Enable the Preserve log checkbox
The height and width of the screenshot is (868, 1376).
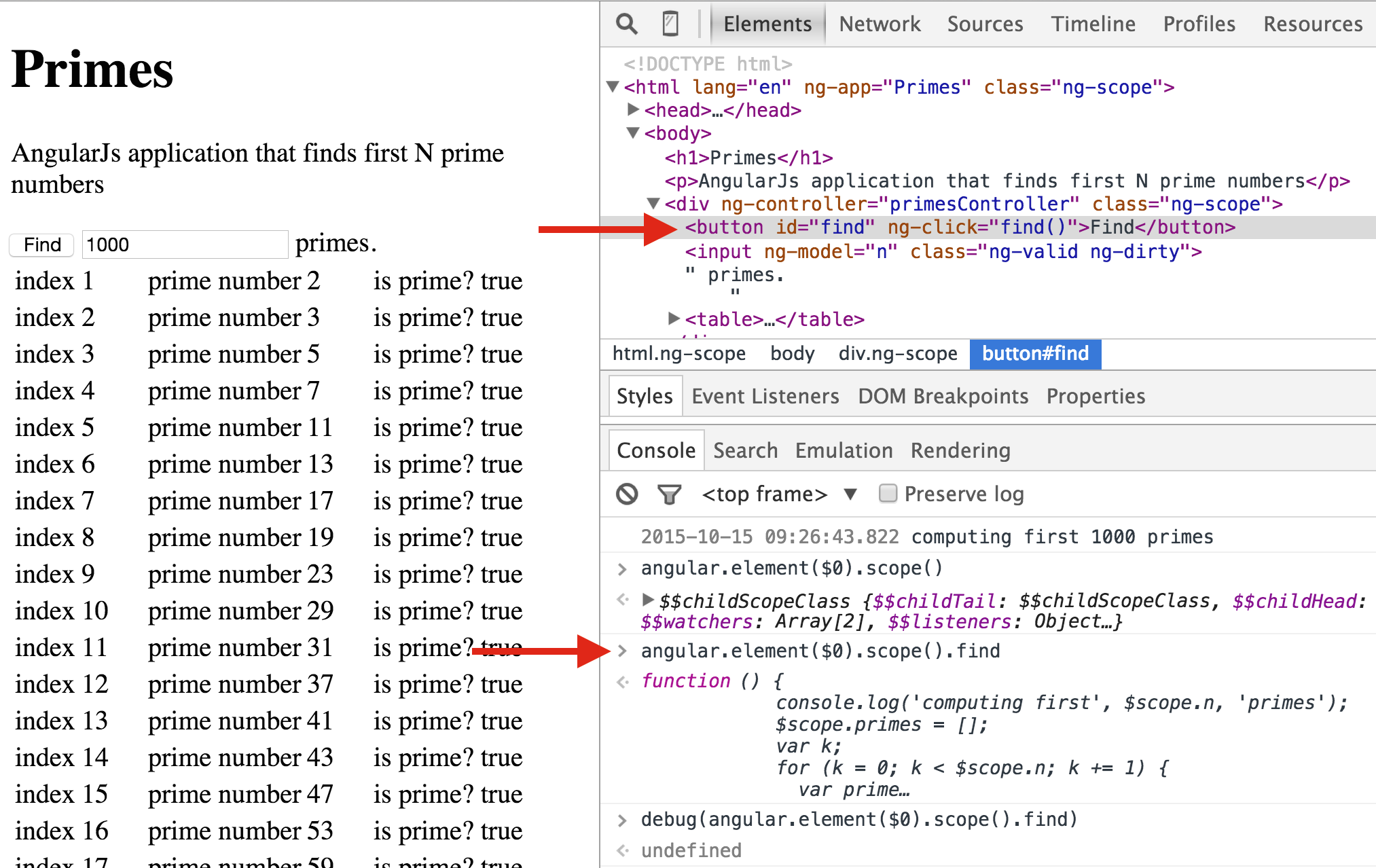888,493
